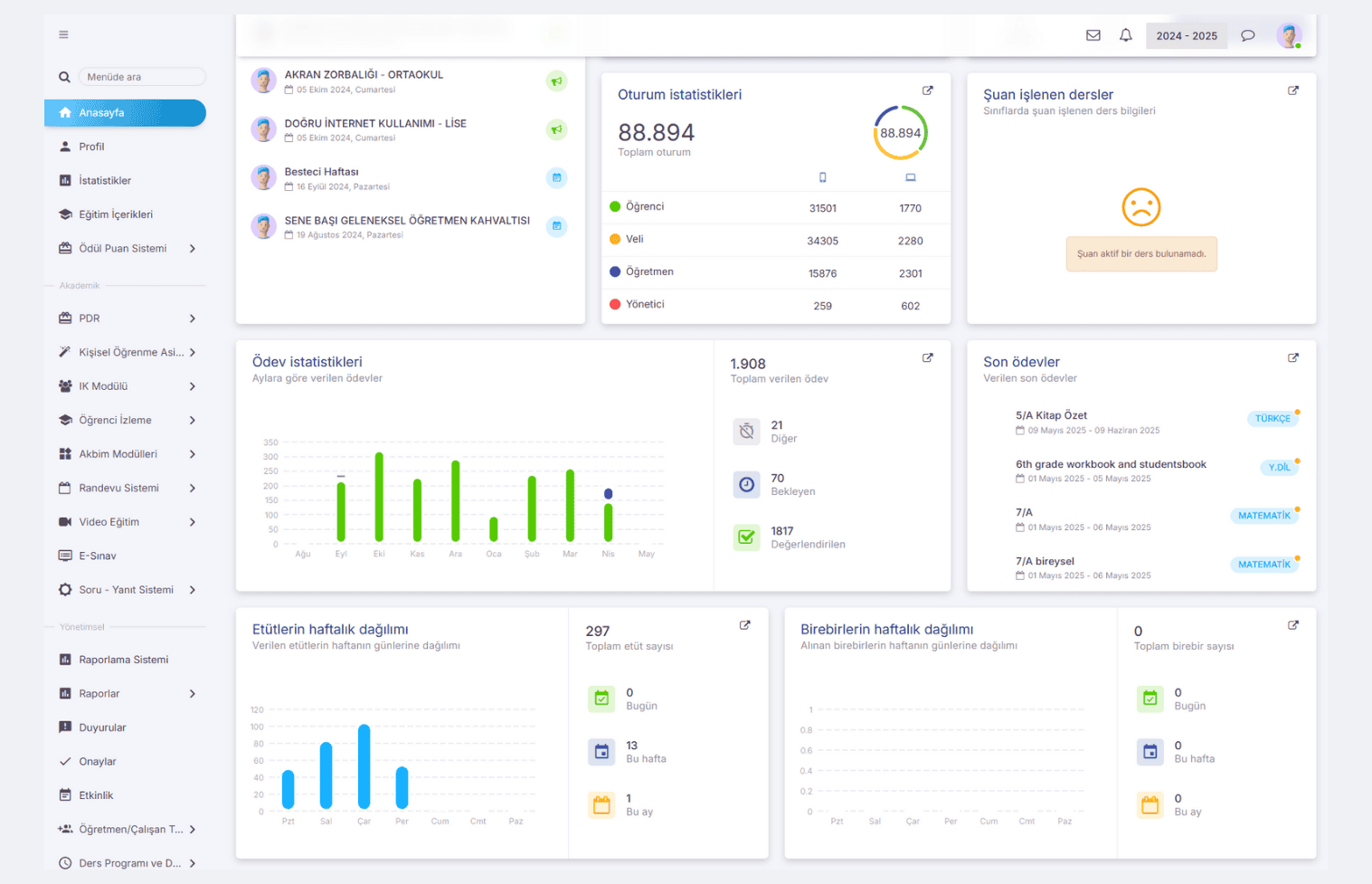Open the E-Sınav menu item
This screenshot has height=884, width=1372.
point(97,556)
